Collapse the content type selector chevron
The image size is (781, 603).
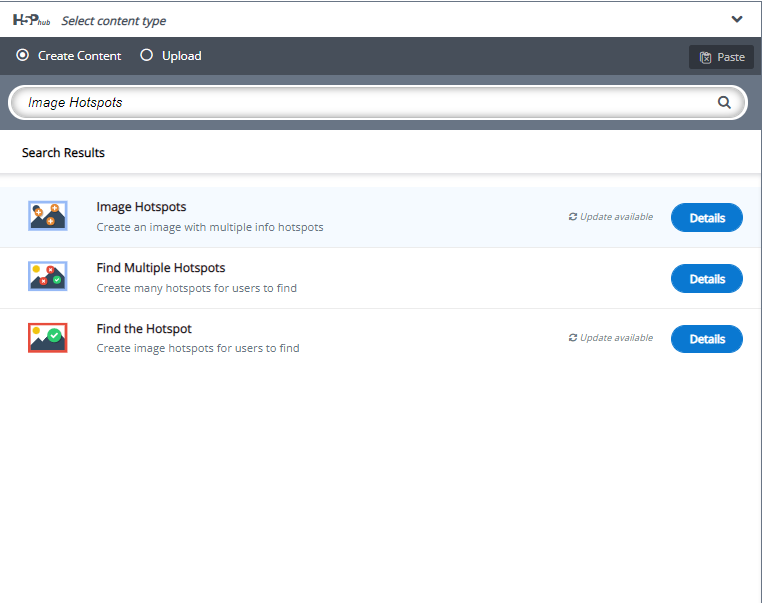tap(737, 19)
